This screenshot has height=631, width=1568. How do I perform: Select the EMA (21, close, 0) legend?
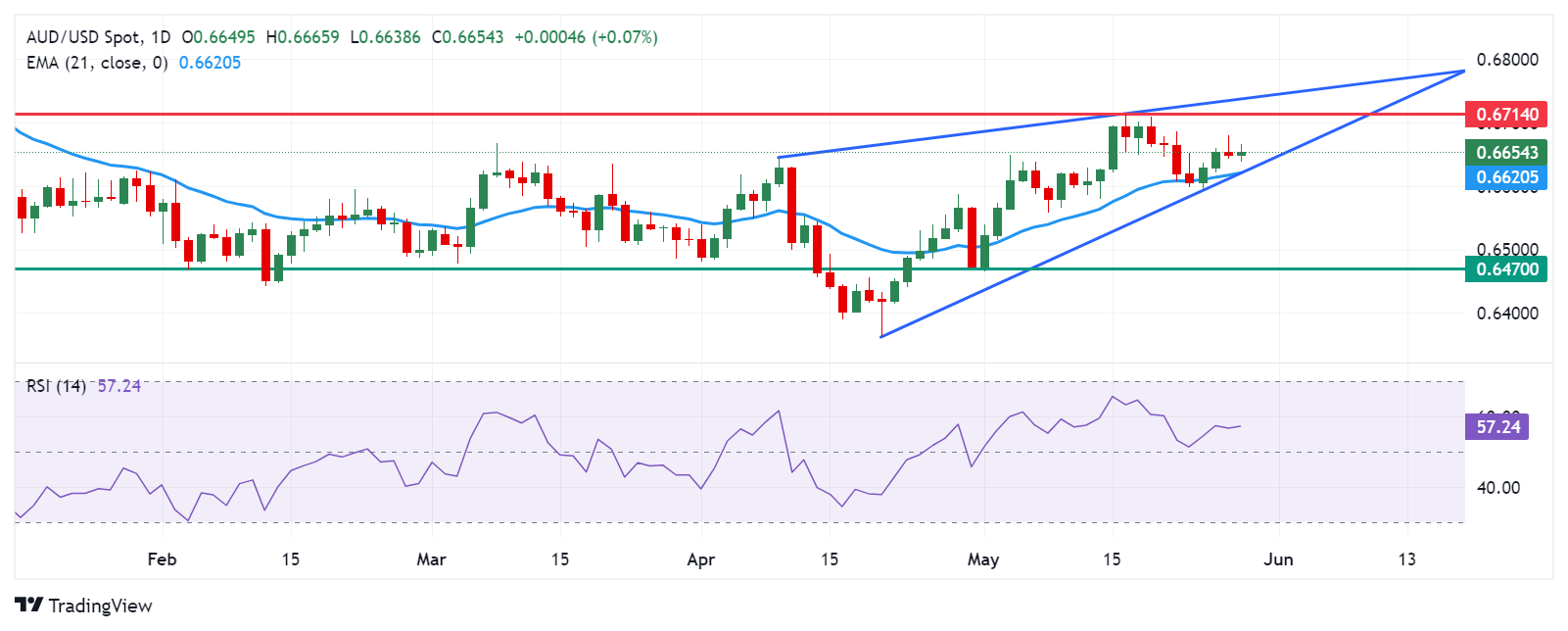(97, 63)
